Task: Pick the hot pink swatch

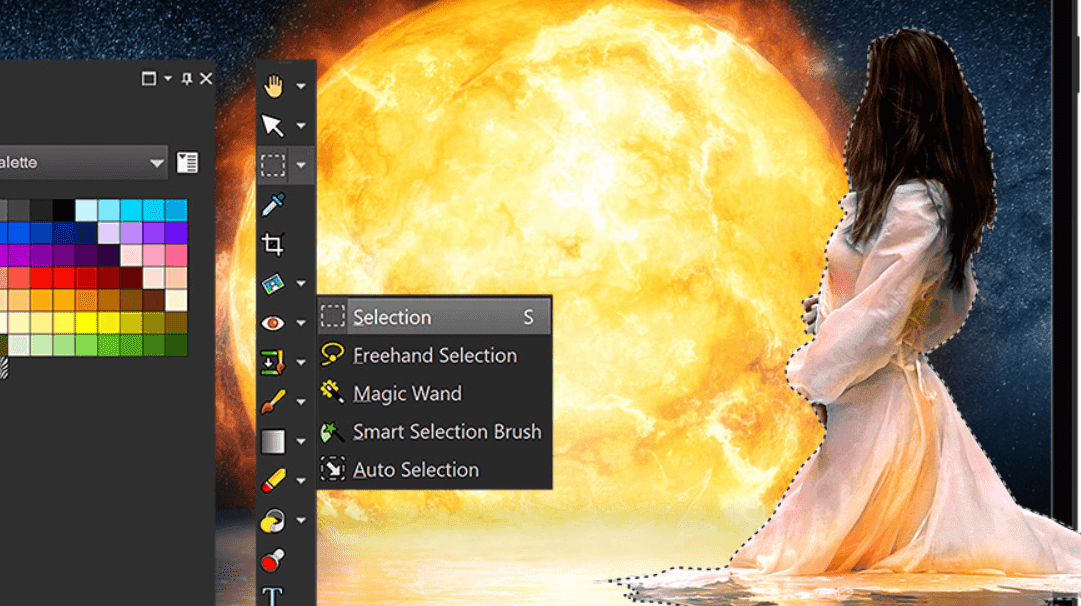Action: coord(176,255)
